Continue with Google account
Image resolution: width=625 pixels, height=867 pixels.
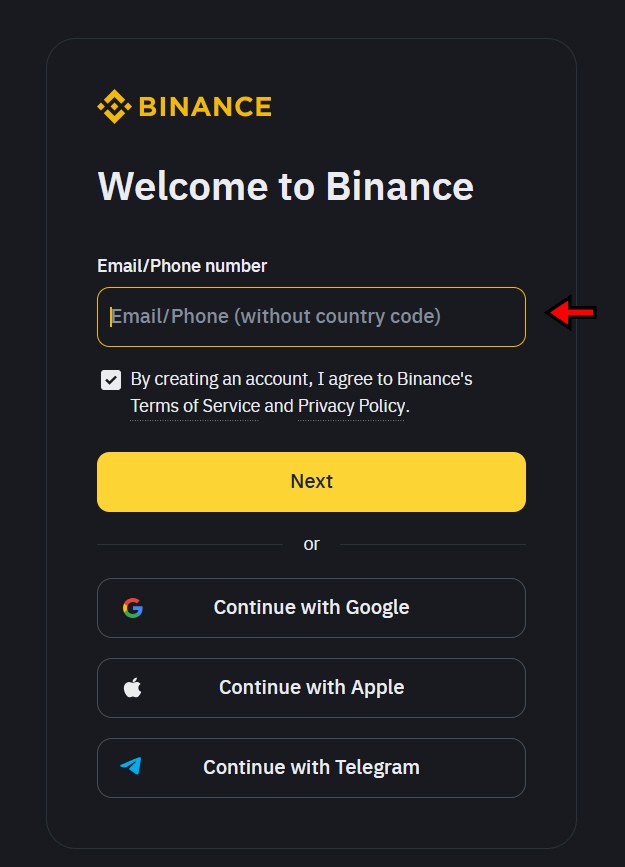[311, 607]
